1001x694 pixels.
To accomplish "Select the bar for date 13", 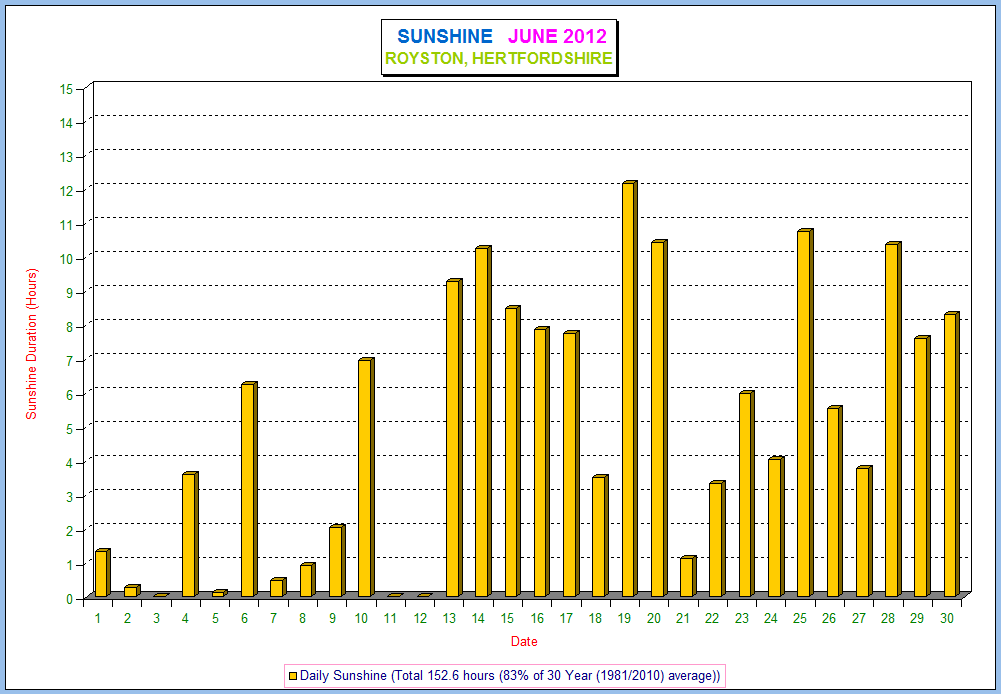I will [x=454, y=438].
